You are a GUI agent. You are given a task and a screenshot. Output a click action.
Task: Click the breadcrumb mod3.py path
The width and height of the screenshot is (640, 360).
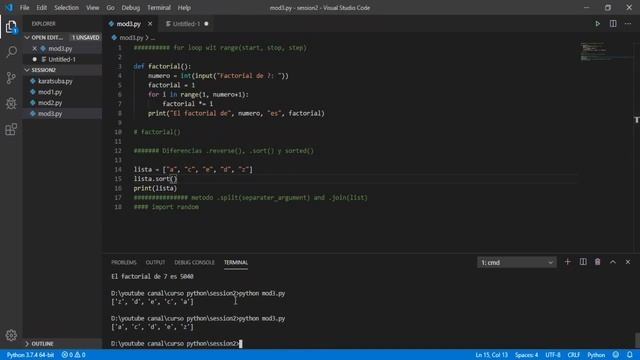point(131,38)
